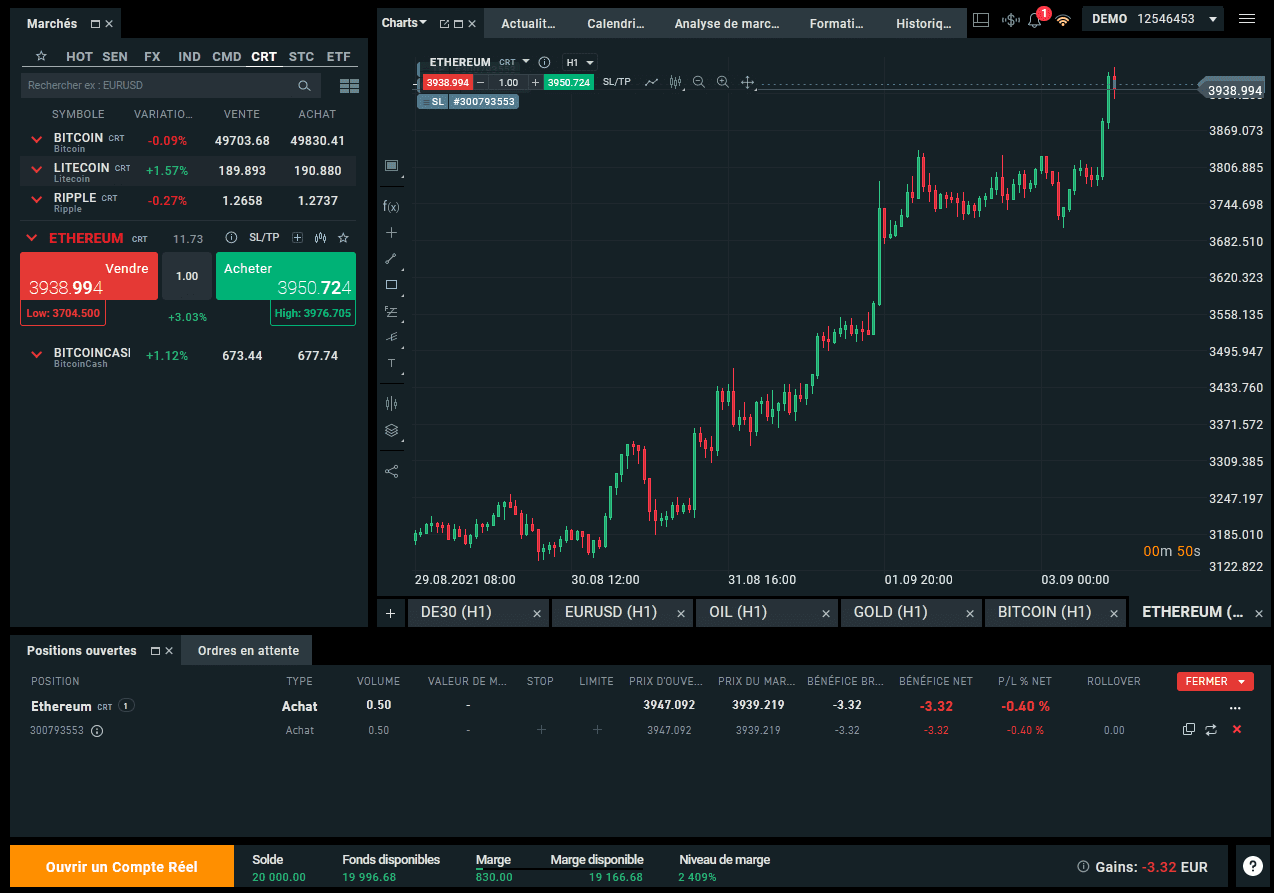Open notifications bell icon

pyautogui.click(x=1036, y=19)
